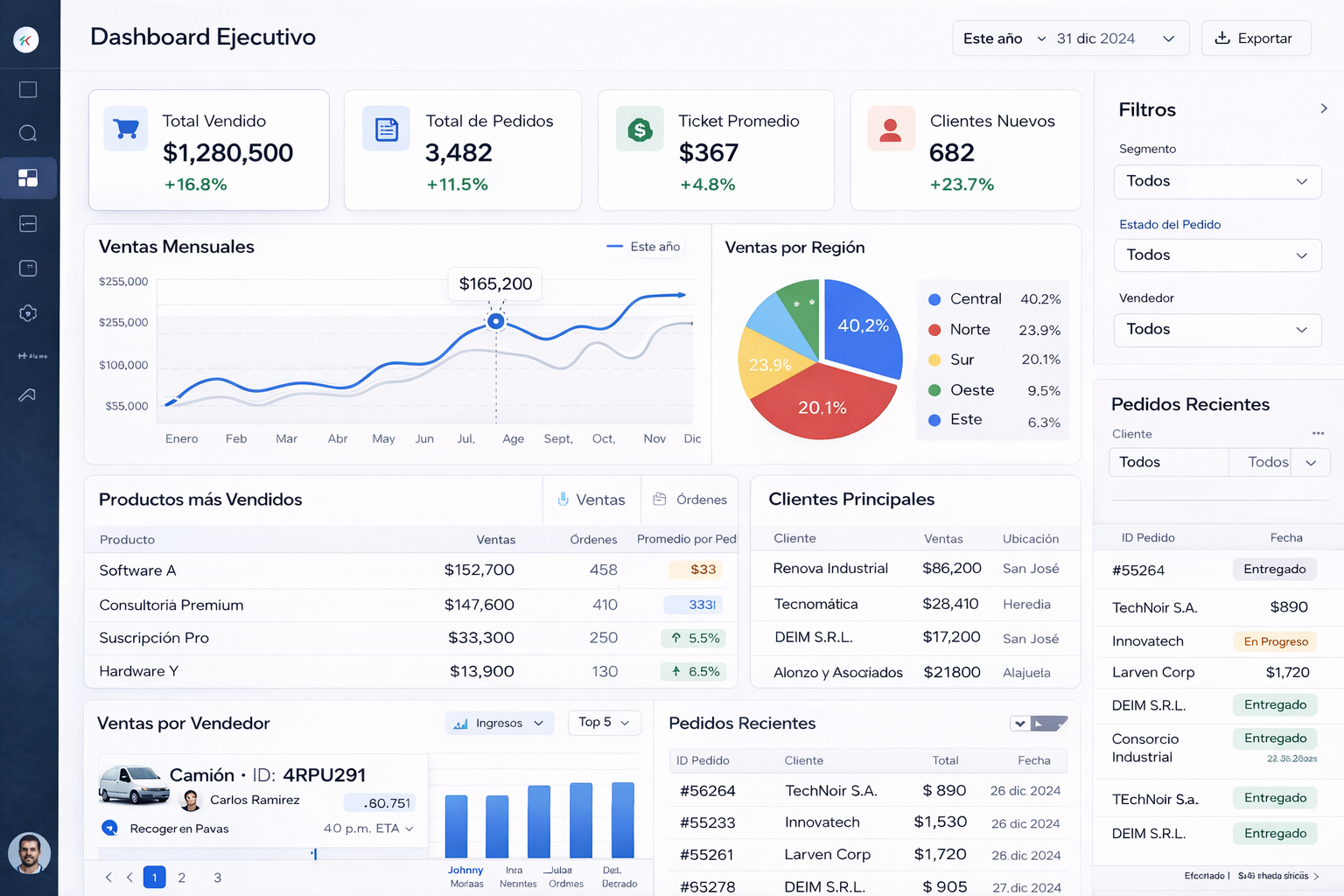
Task: Select the arrow icon at sidebar bottom
Action: coord(27,395)
